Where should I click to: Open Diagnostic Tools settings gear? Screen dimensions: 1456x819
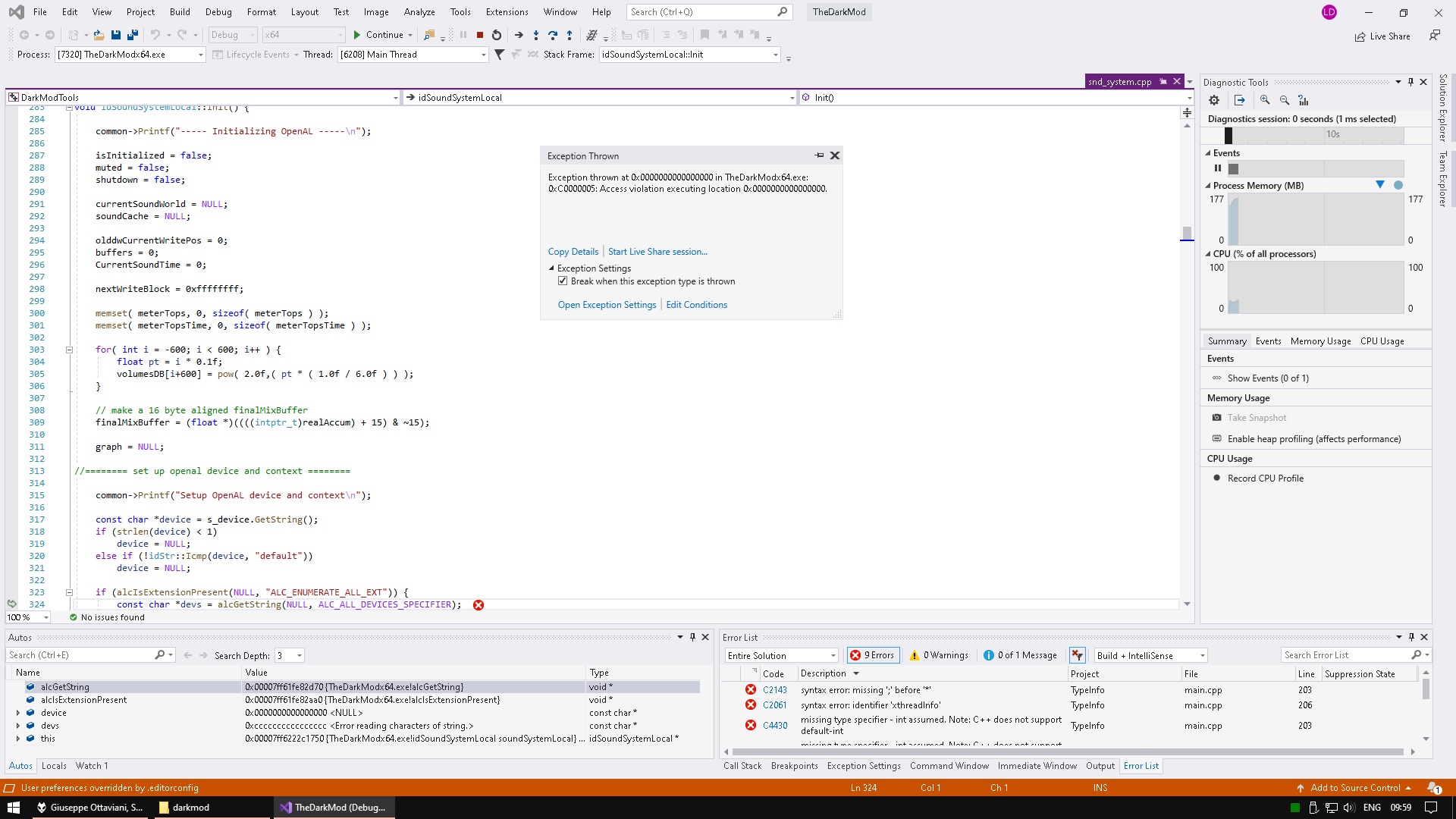point(1214,100)
